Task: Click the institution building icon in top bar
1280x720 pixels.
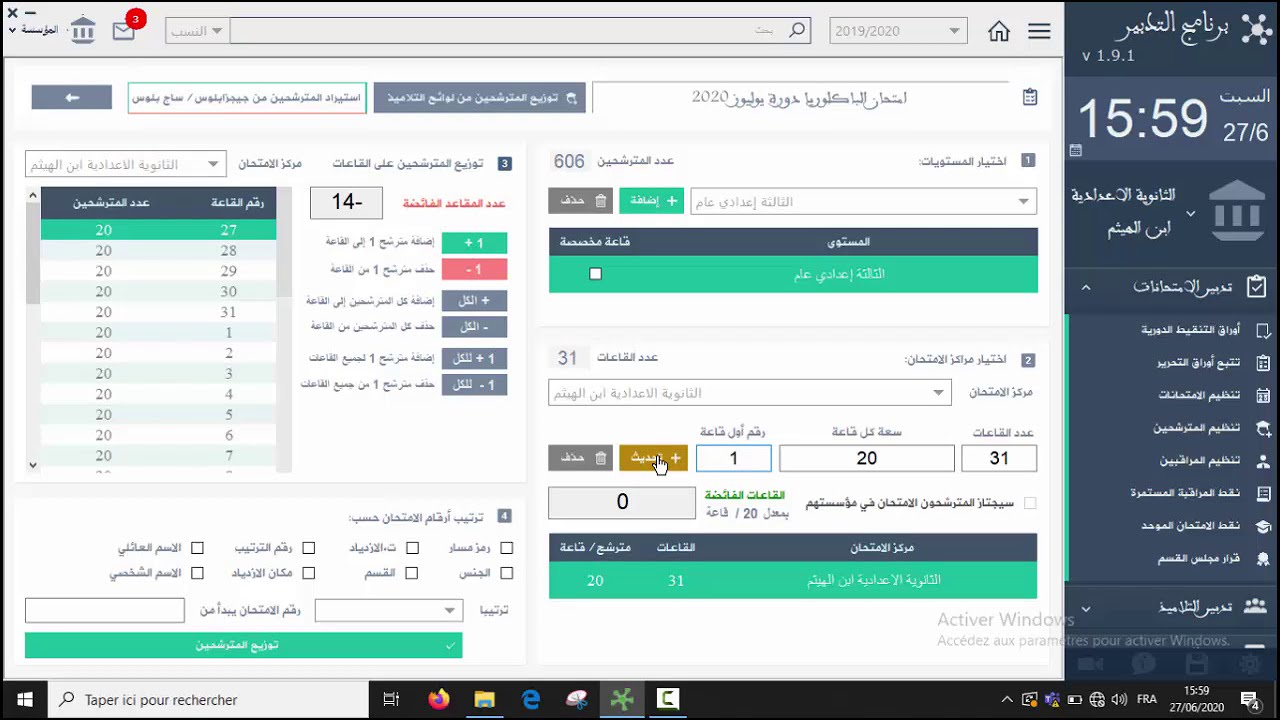Action: pos(83,30)
